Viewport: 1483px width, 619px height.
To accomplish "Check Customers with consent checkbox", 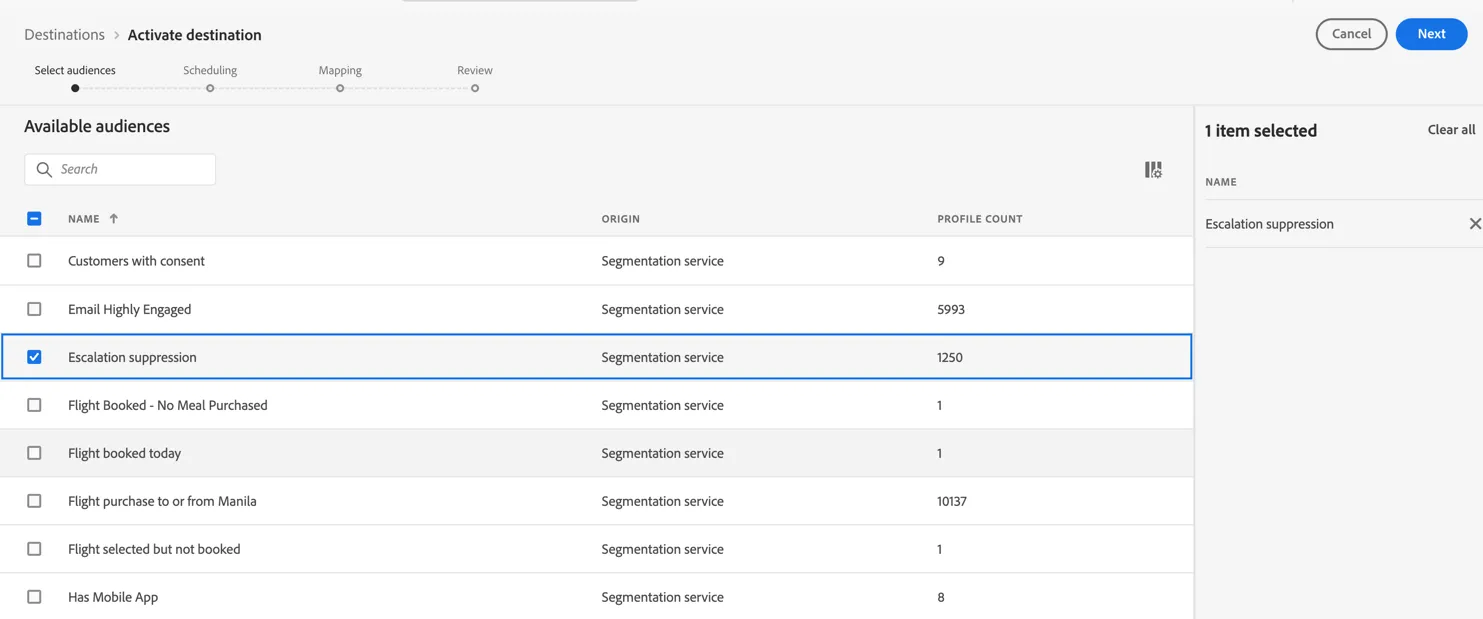I will [34, 261].
